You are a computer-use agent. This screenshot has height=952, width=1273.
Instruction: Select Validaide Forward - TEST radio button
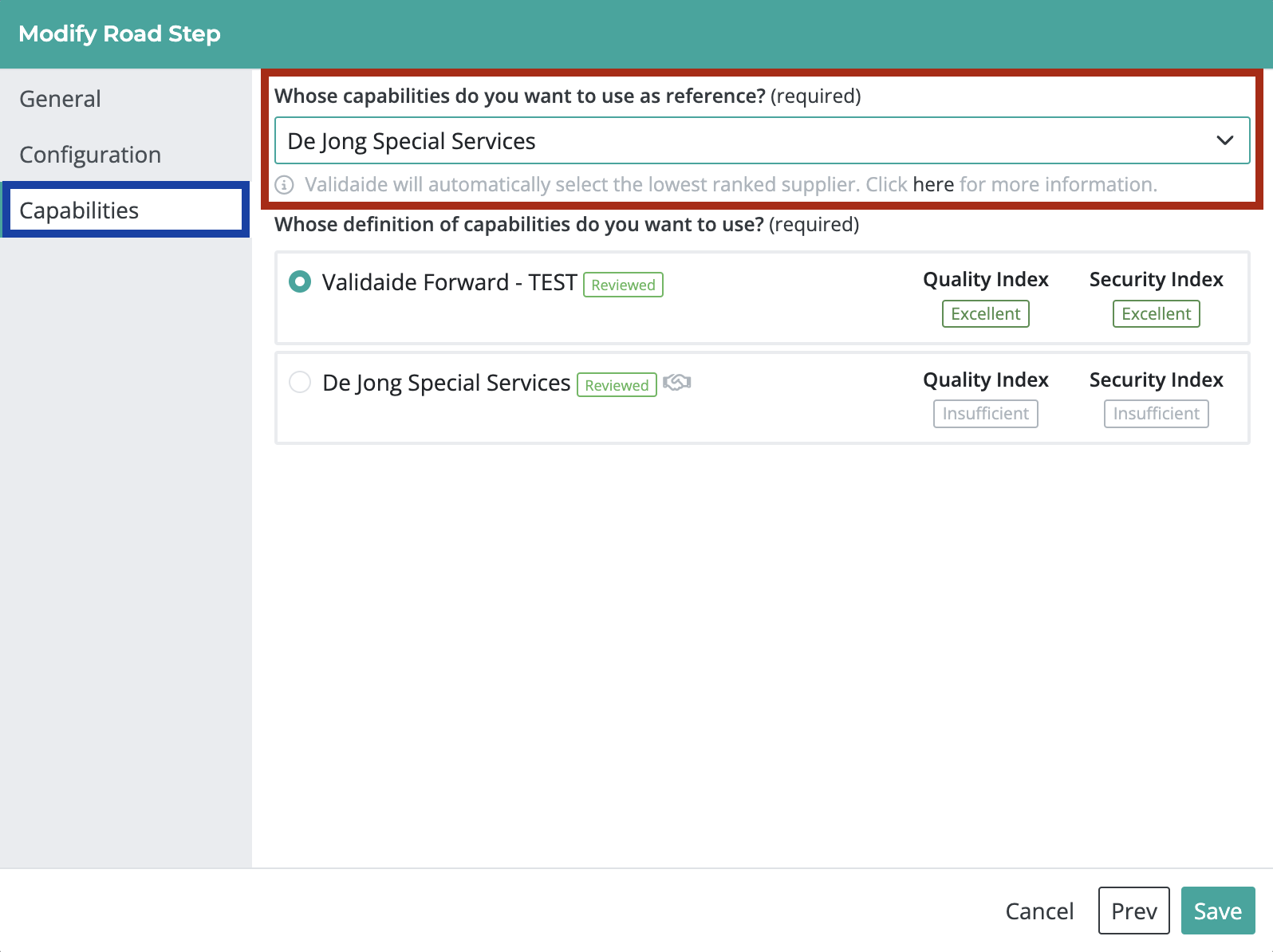(300, 281)
